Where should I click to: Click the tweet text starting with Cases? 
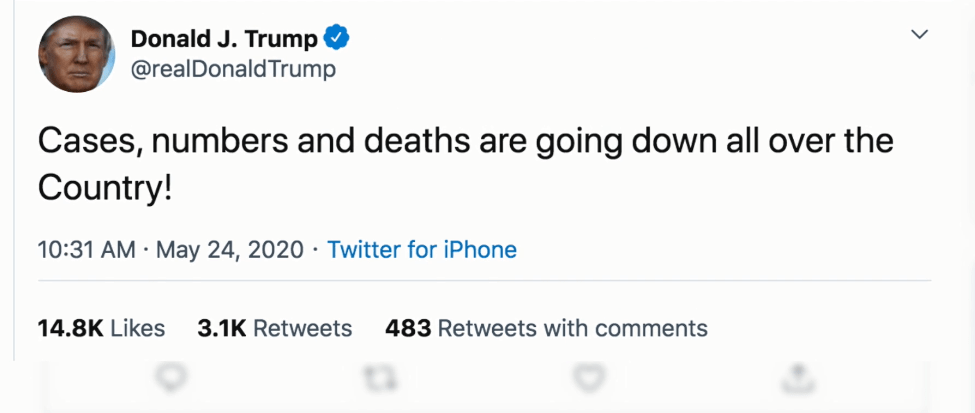click(x=465, y=141)
